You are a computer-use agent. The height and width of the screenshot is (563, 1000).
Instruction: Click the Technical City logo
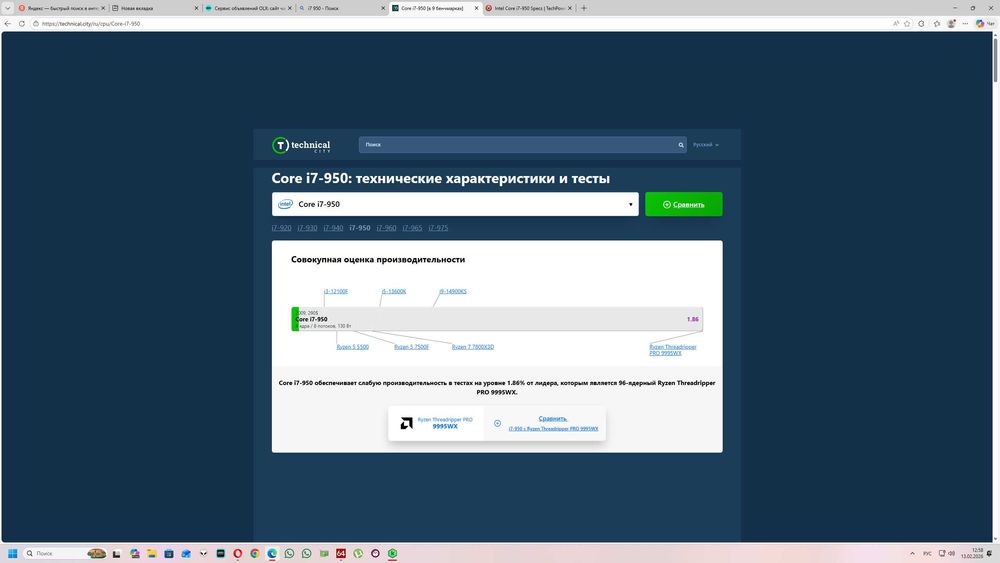pyautogui.click(x=301, y=145)
